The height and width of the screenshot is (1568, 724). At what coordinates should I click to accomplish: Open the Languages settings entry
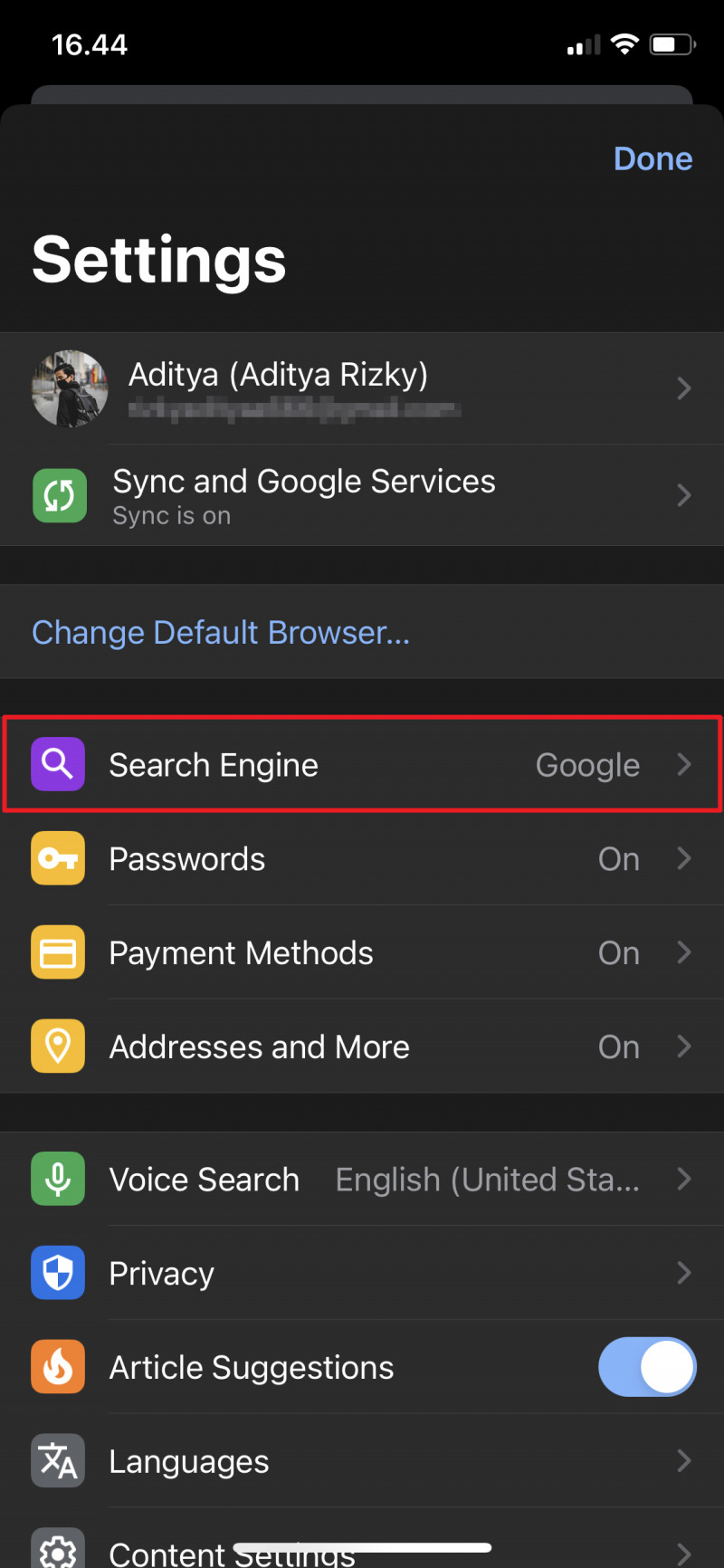pos(189,1461)
